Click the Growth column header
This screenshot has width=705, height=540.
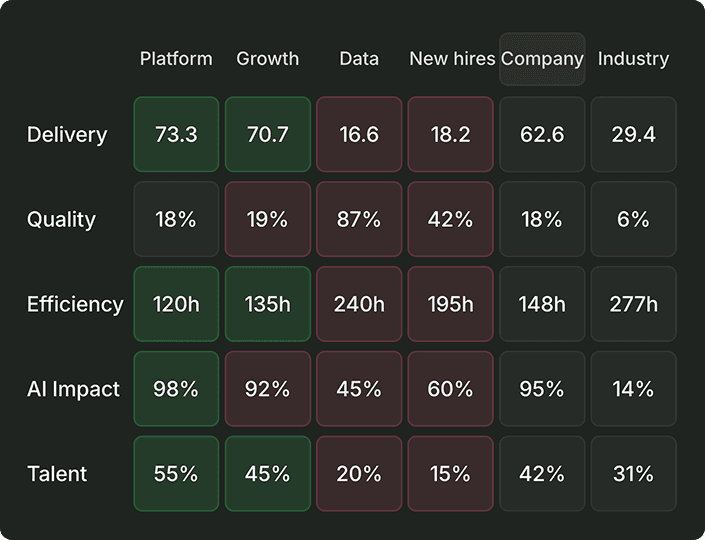268,59
